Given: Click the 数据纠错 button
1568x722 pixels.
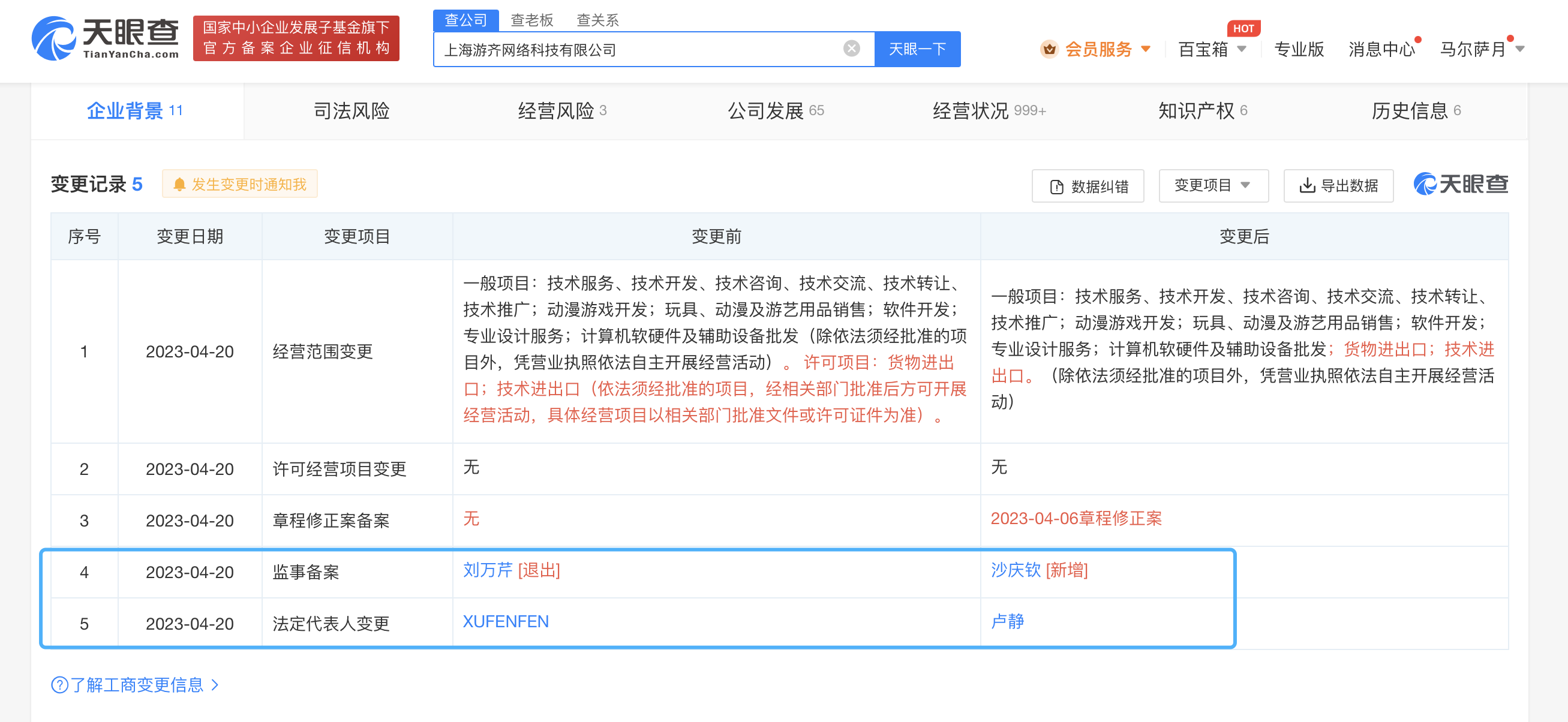Looking at the screenshot, I should [1088, 186].
